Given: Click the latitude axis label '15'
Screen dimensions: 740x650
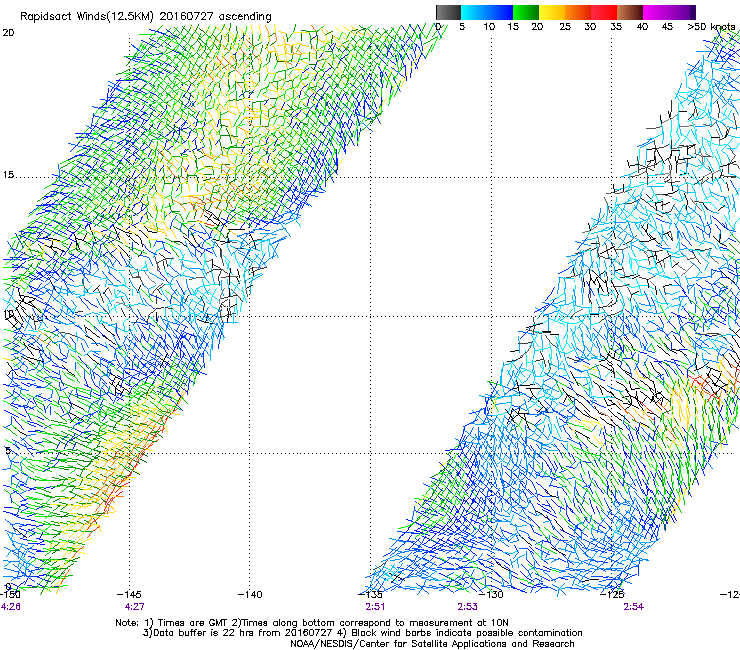Looking at the screenshot, I should coord(8,175).
